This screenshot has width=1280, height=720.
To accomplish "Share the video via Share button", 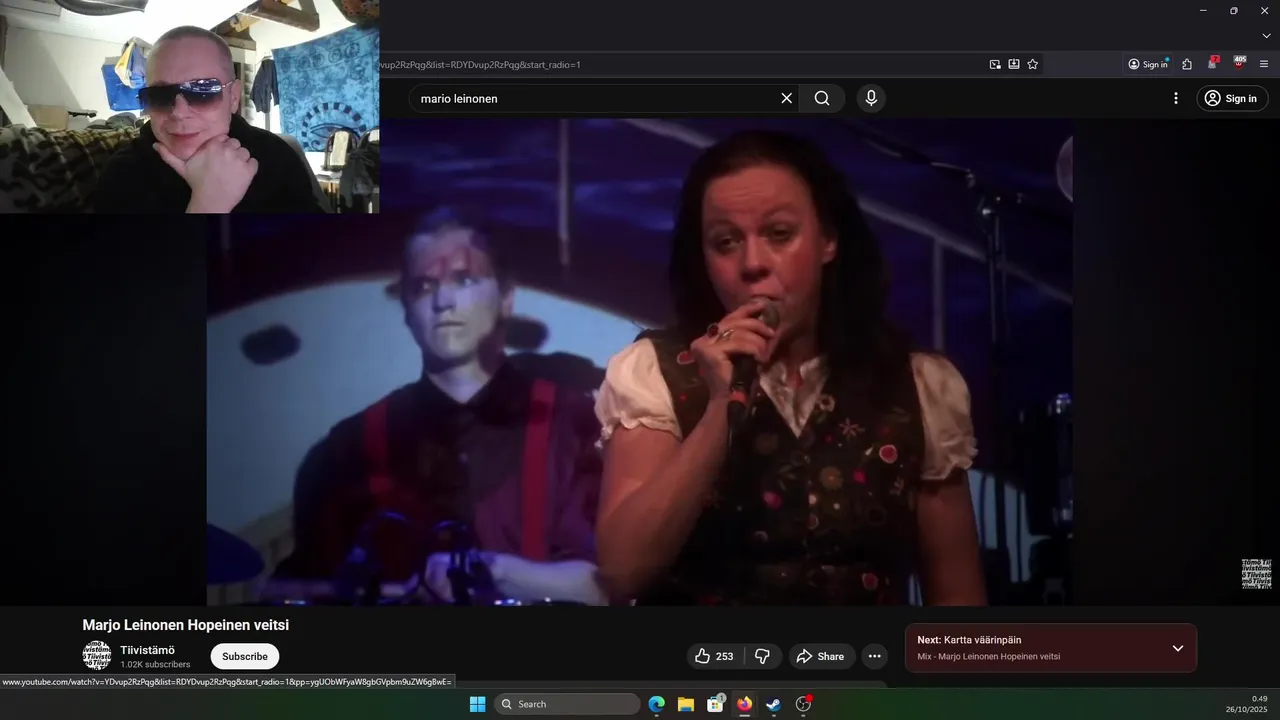I will point(821,656).
